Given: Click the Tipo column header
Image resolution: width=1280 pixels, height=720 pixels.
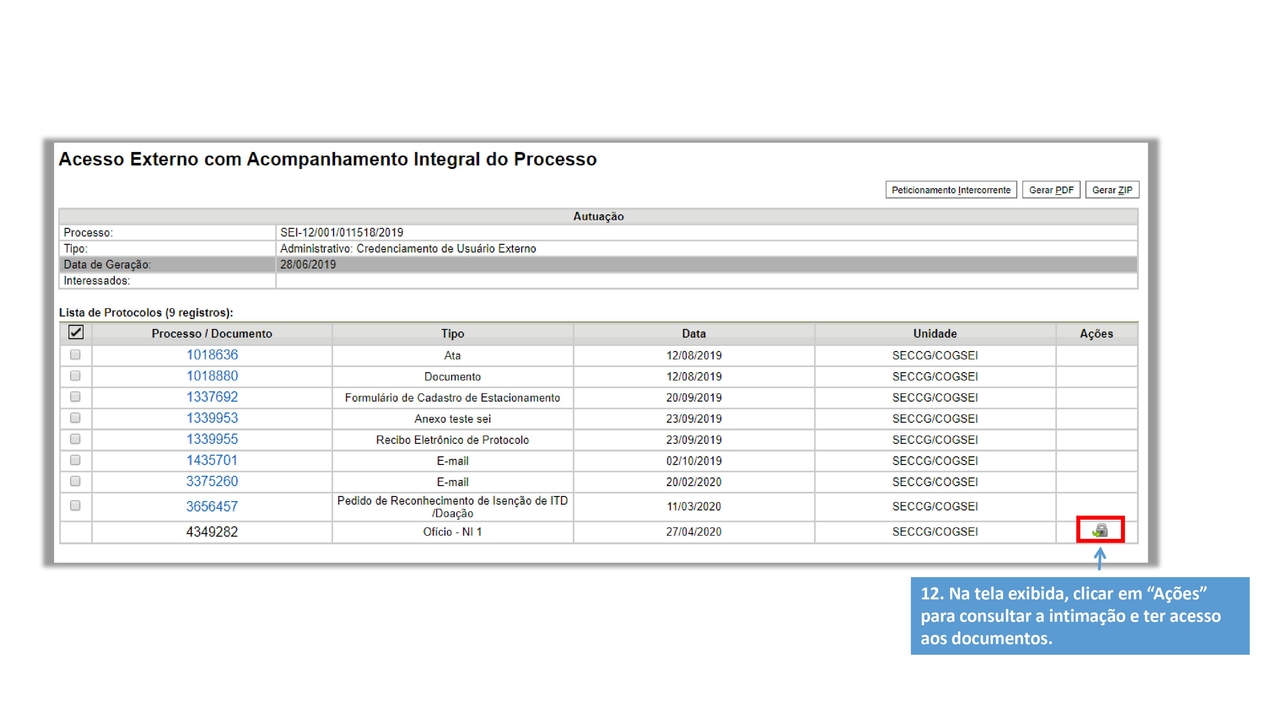Looking at the screenshot, I should [x=453, y=334].
